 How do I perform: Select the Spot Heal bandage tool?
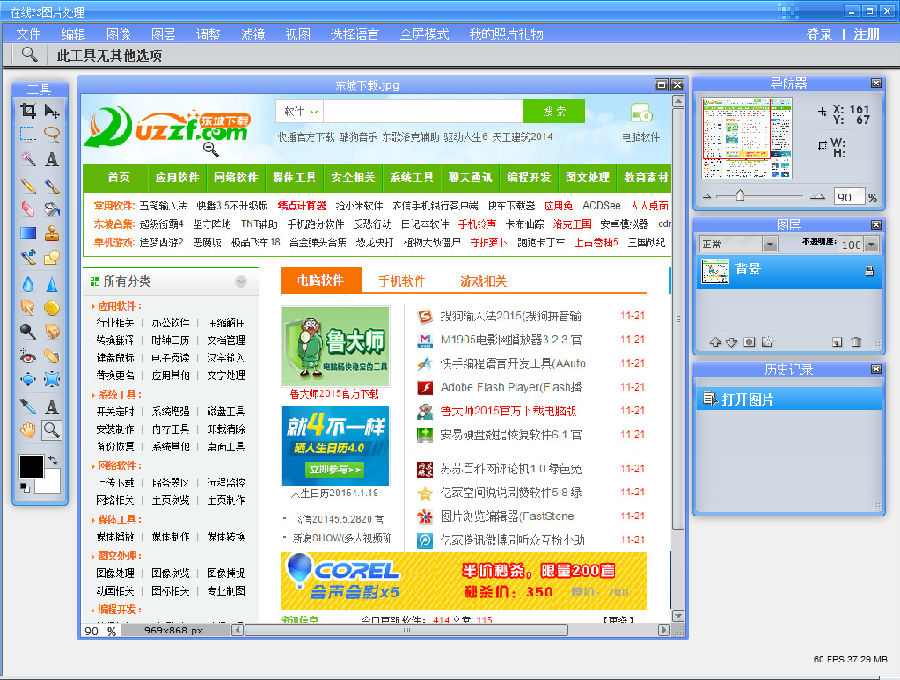[x=52, y=356]
